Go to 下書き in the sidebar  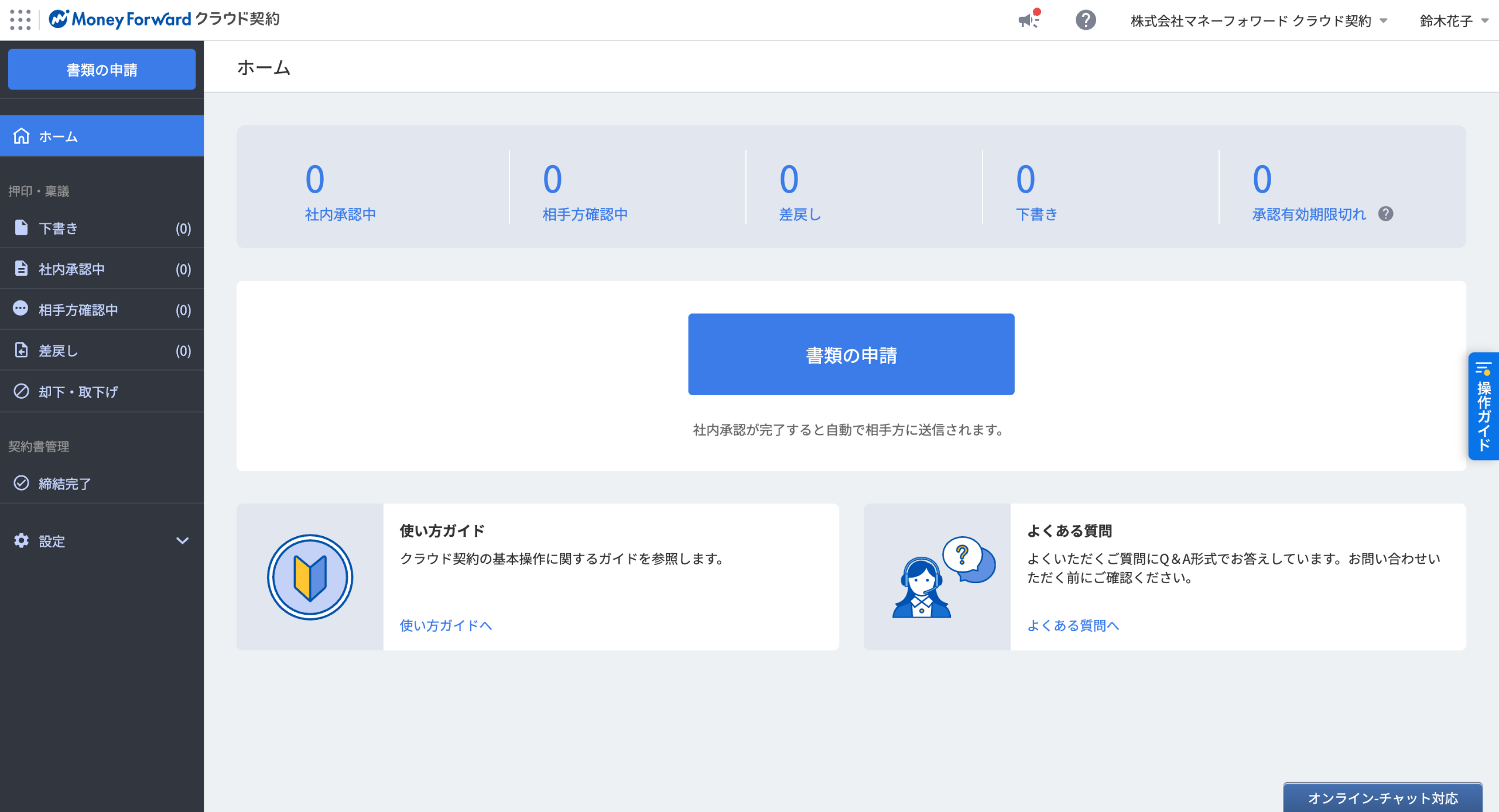tap(102, 228)
